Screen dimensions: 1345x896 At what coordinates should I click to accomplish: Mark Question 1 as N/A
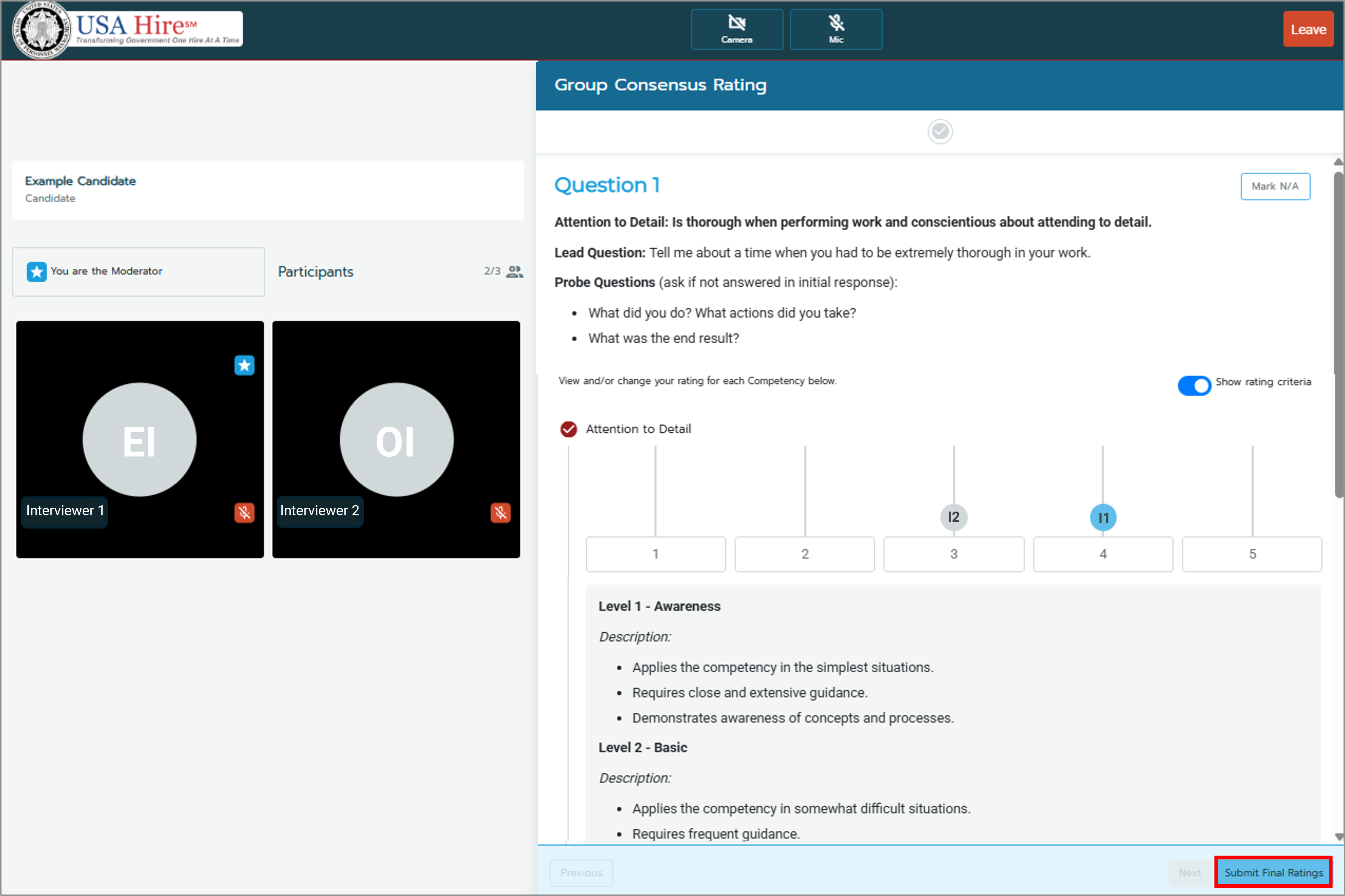[x=1275, y=186]
